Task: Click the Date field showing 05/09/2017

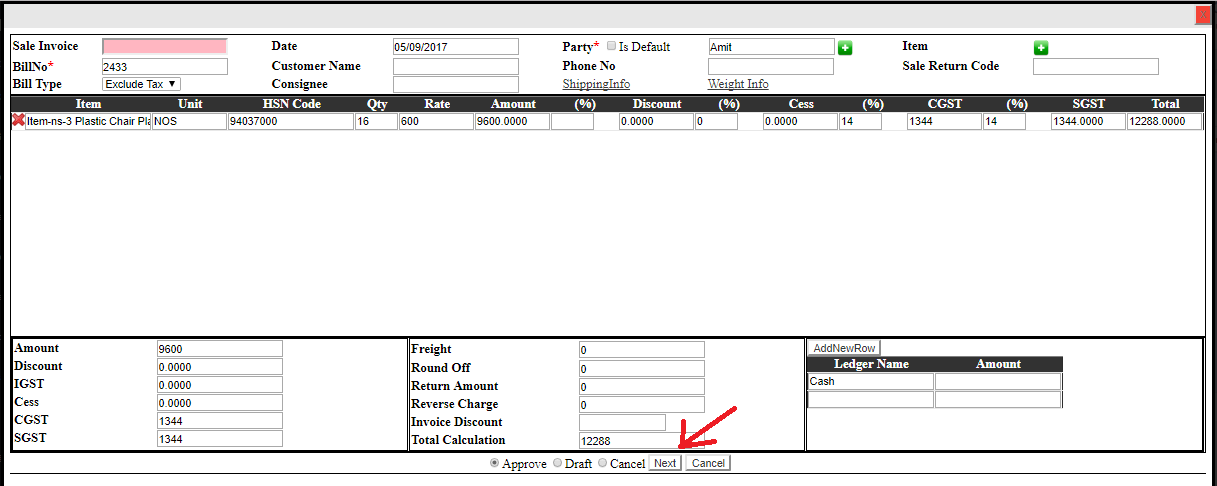Action: tap(455, 46)
